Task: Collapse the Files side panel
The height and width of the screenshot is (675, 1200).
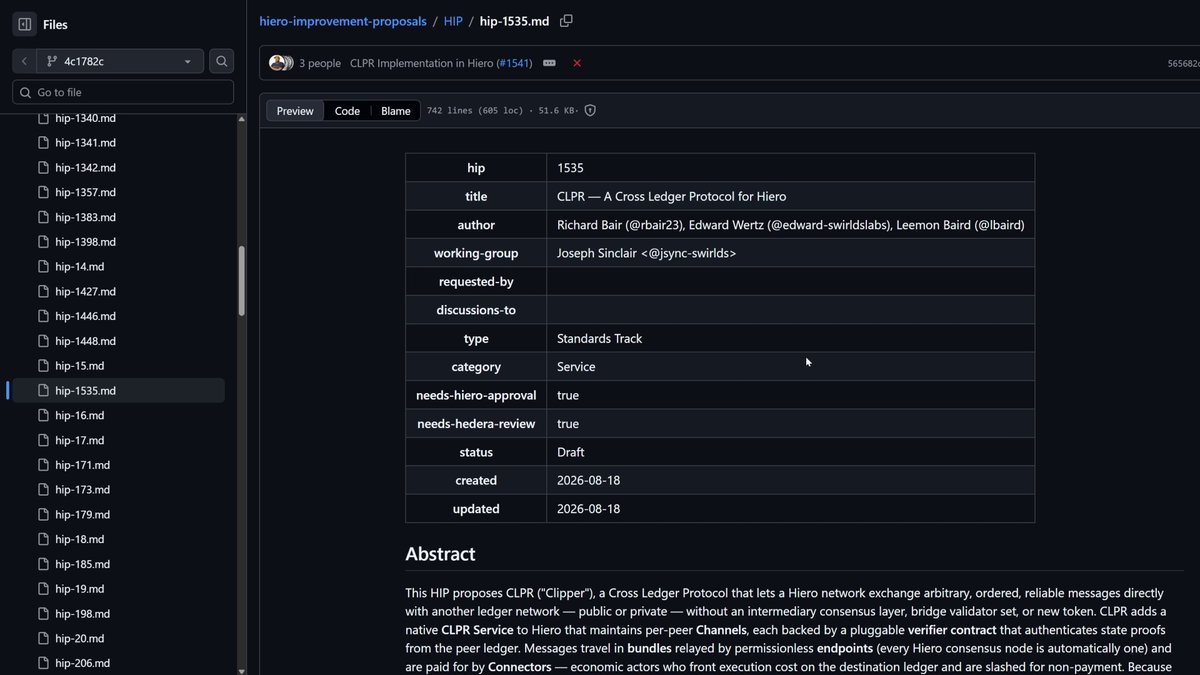Action: click(25, 24)
